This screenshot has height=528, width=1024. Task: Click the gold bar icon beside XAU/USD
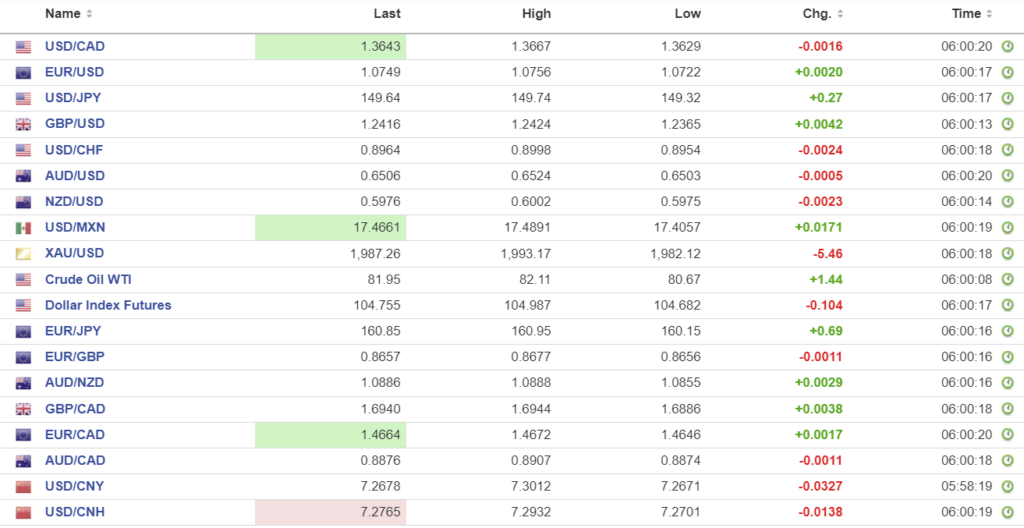click(23, 254)
